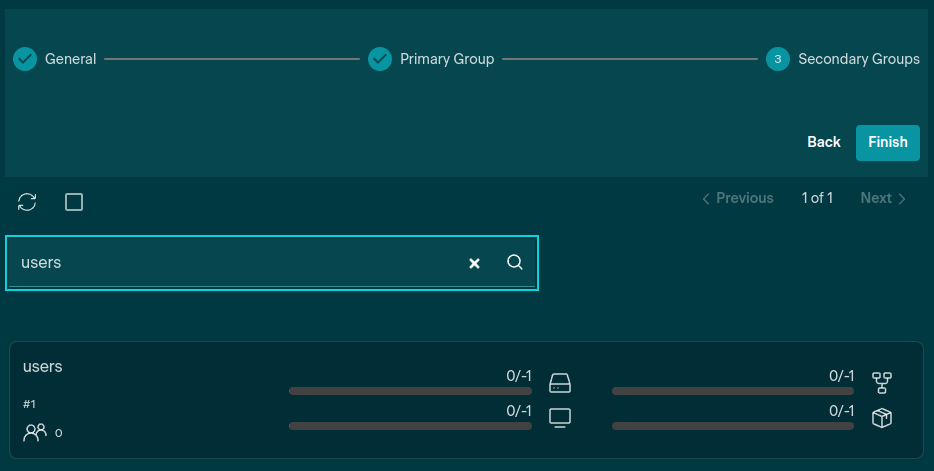Click the magnifier search icon

(x=515, y=262)
